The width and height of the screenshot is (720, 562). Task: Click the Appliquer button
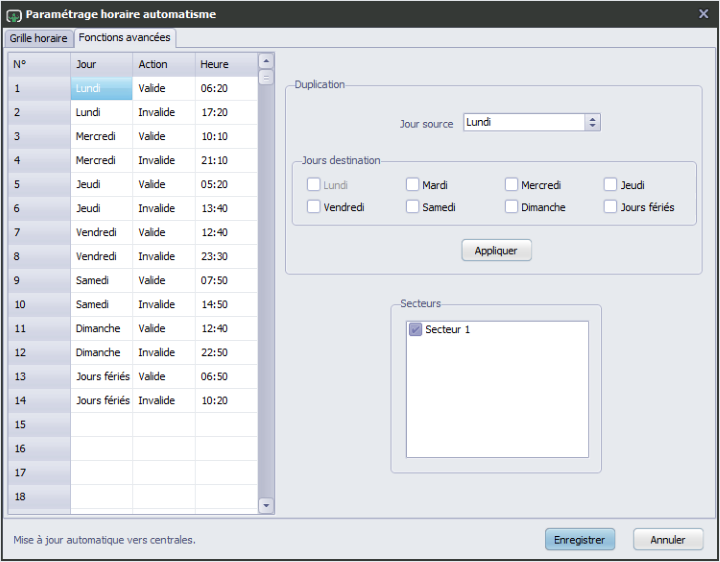496,250
